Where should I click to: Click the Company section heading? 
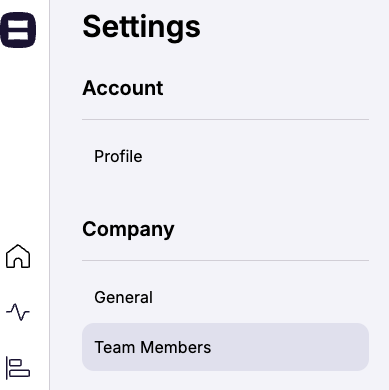click(x=128, y=230)
